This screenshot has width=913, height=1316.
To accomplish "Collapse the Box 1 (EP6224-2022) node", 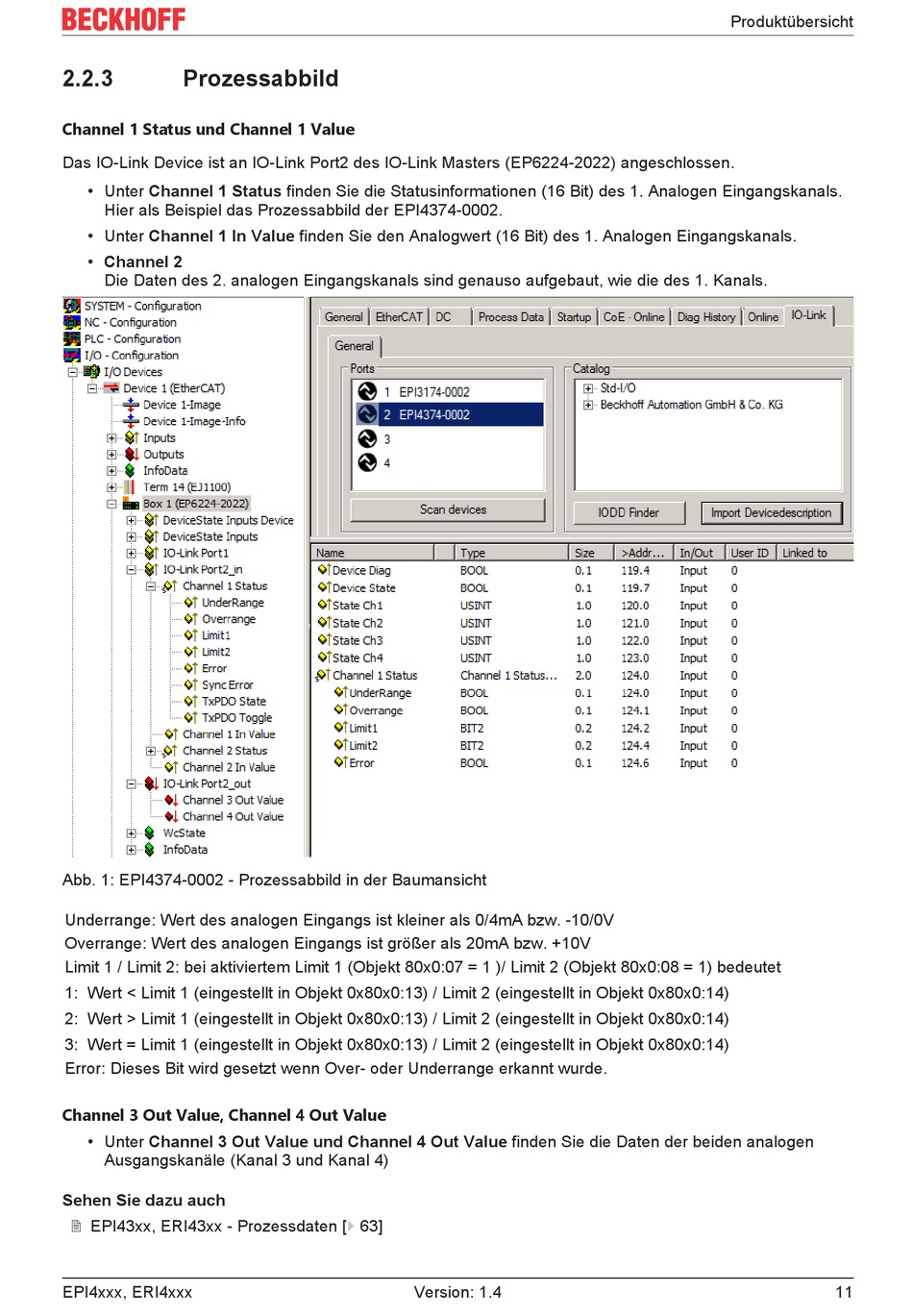I will pos(111,504).
